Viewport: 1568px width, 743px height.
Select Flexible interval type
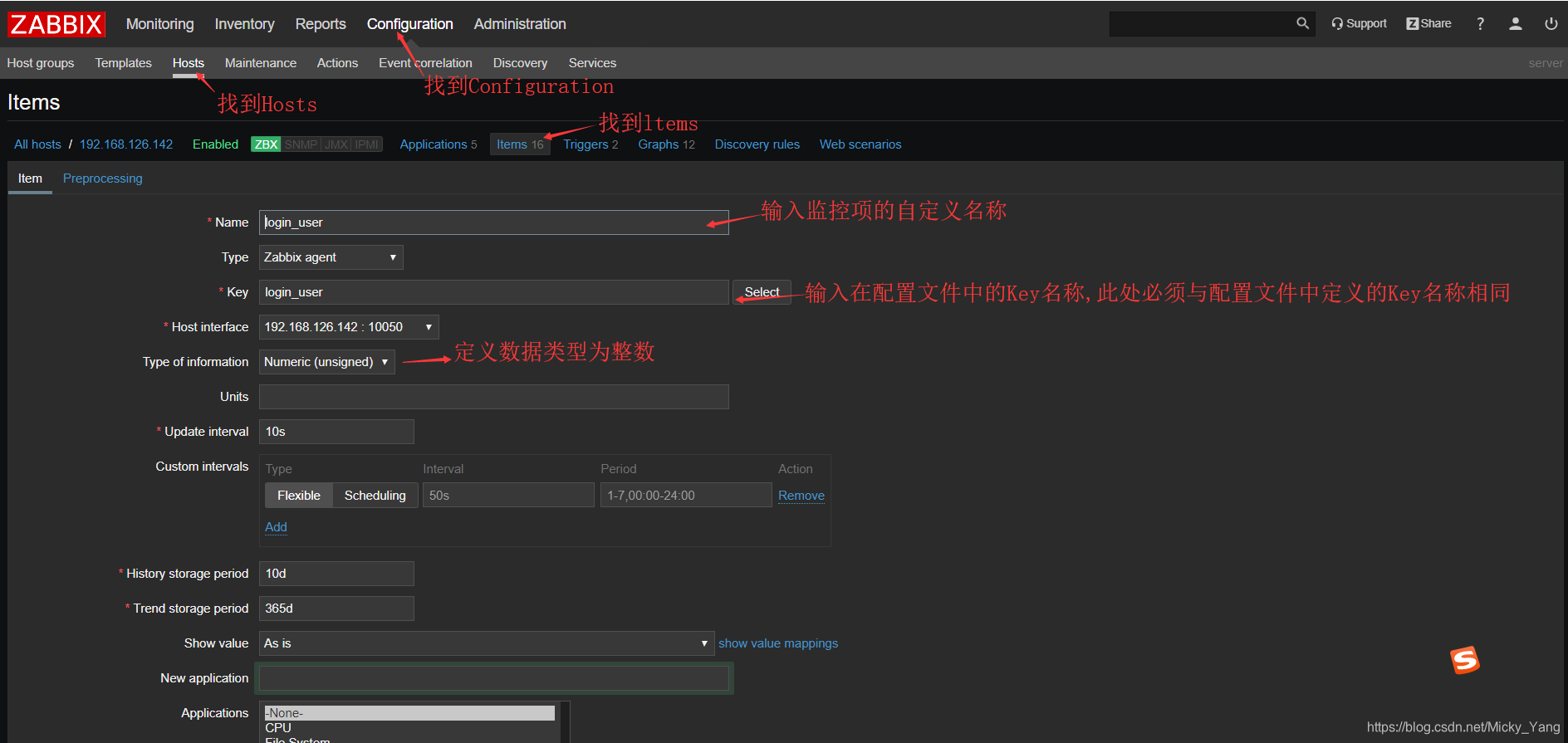click(299, 496)
